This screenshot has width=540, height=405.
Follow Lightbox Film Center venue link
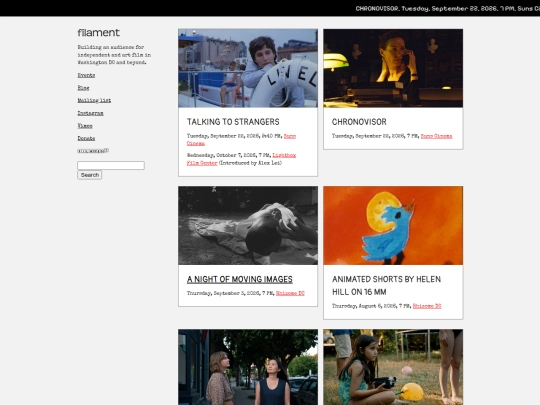coord(241,159)
